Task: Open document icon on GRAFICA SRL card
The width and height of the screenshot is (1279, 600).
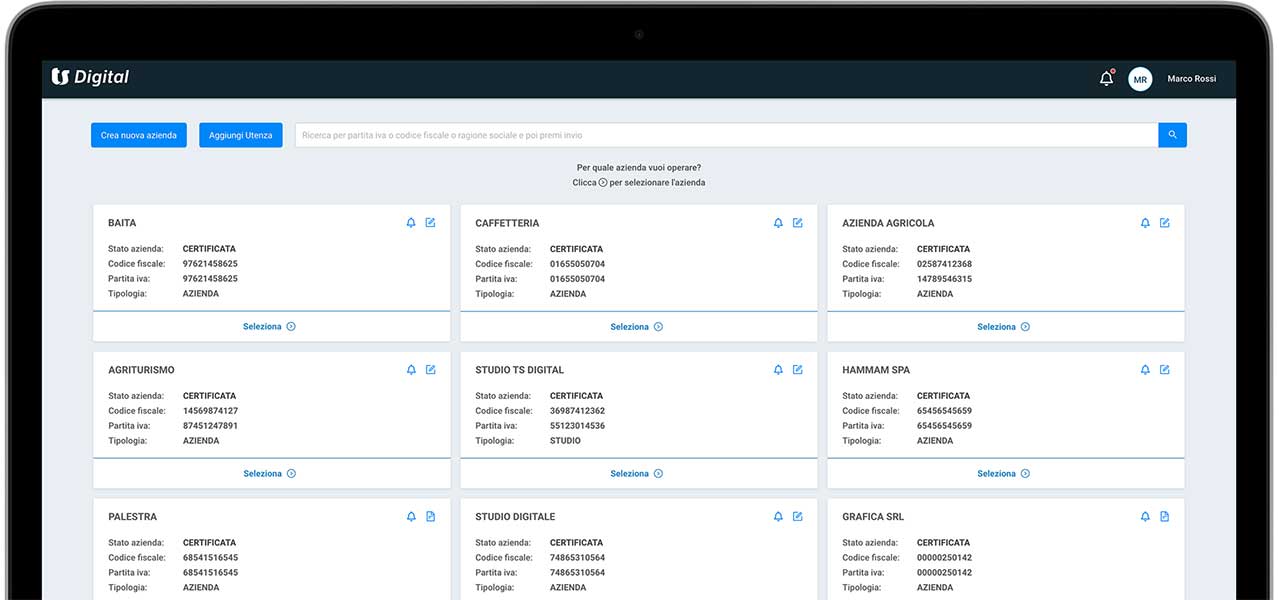Action: coord(1165,517)
